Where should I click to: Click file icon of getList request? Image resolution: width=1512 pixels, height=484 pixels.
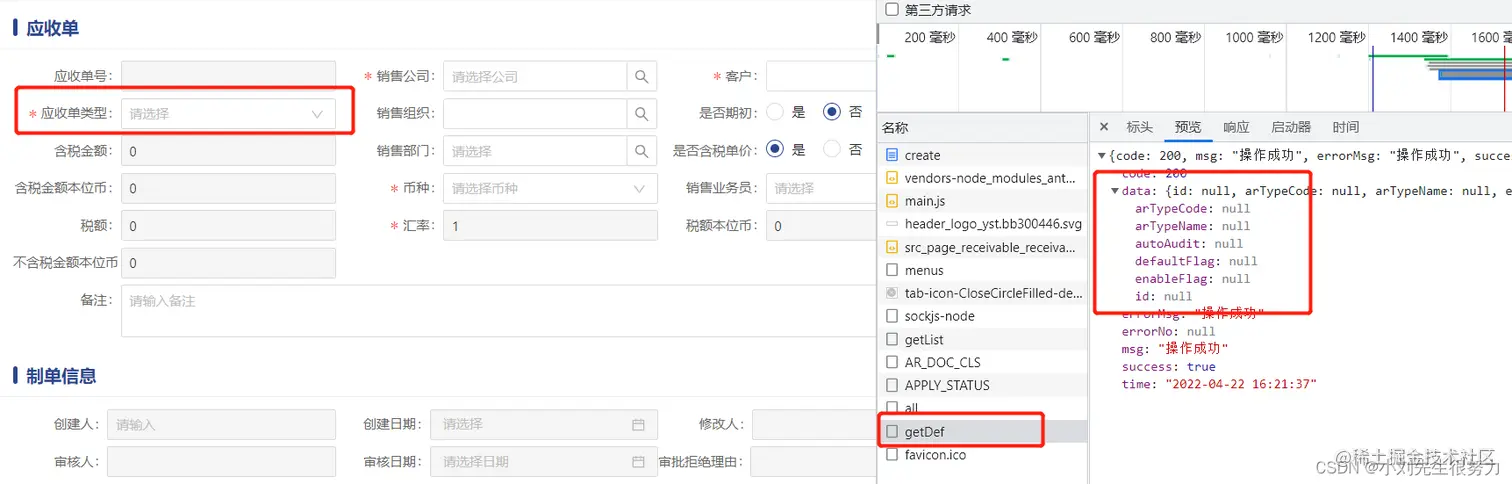892,340
